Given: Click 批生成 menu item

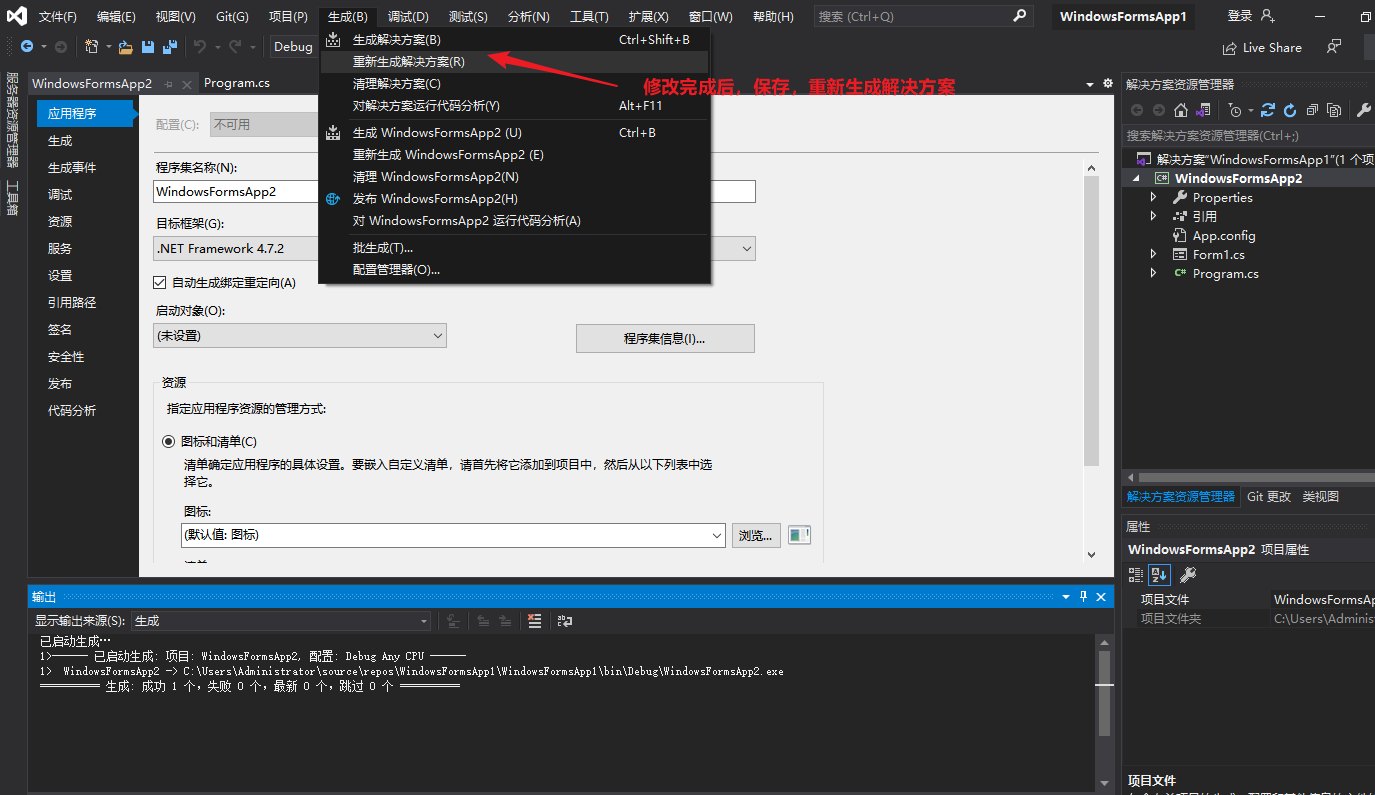Looking at the screenshot, I should point(514,248).
